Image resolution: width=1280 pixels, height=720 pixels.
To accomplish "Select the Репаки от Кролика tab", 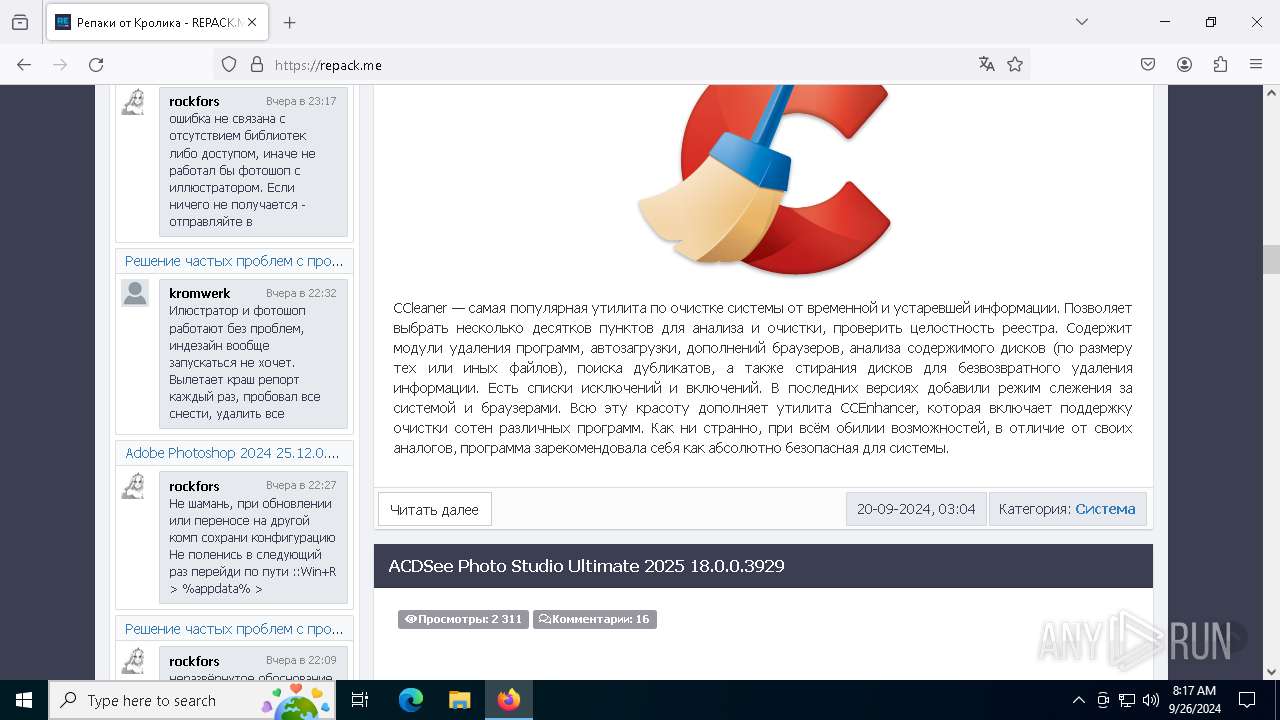I will [156, 22].
